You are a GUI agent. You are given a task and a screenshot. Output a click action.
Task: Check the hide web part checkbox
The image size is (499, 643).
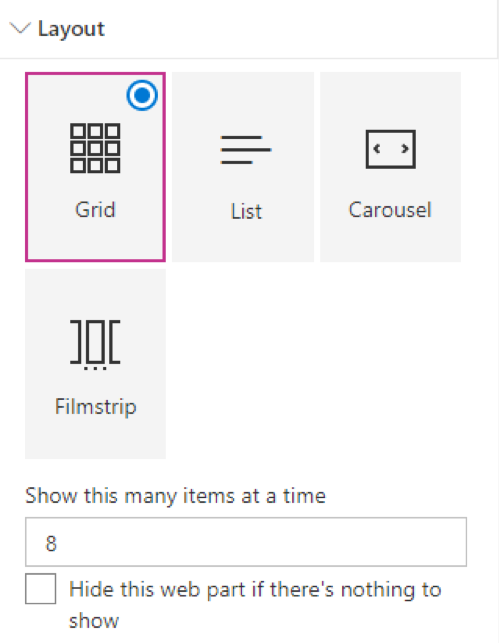pyautogui.click(x=41, y=588)
